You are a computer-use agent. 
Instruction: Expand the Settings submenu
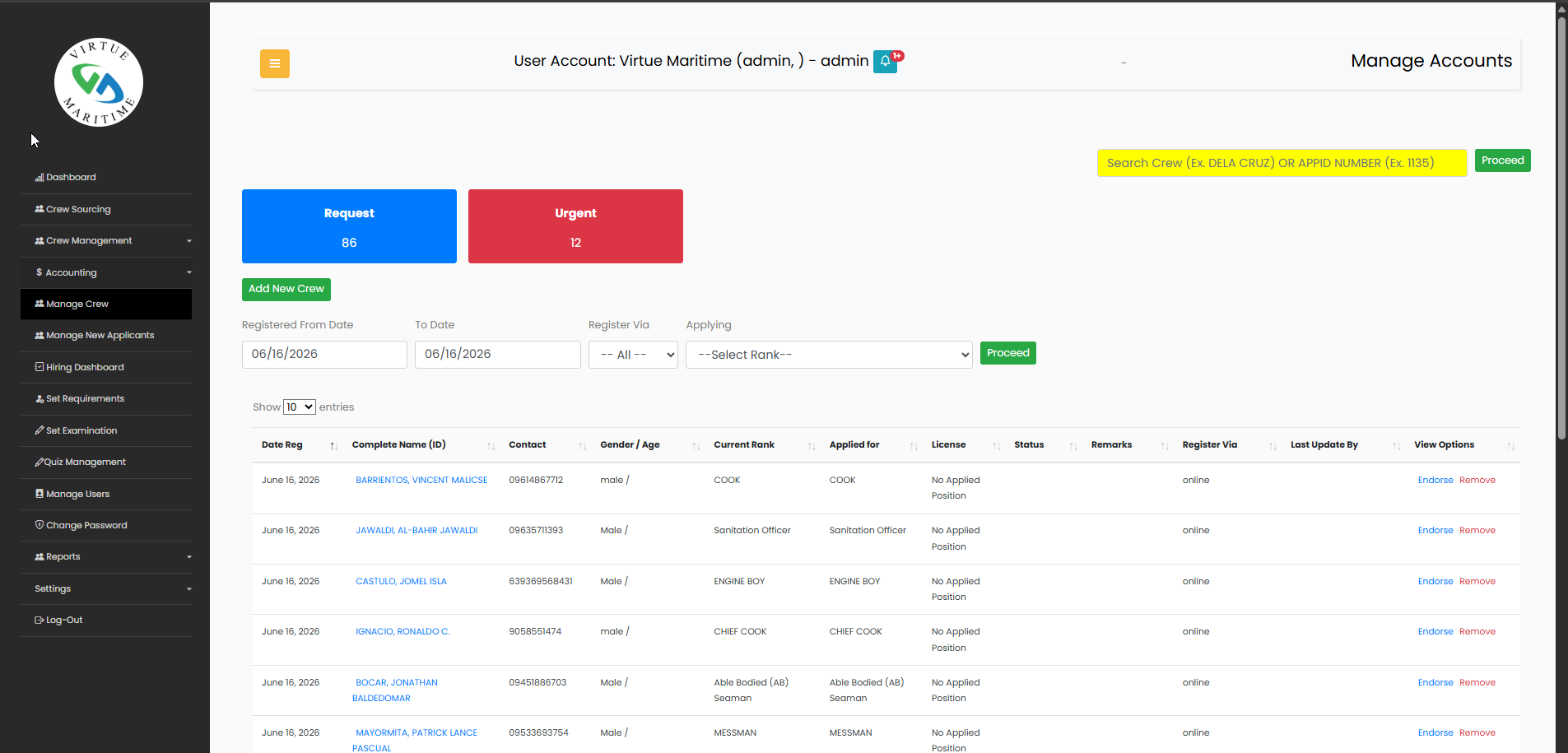click(106, 588)
